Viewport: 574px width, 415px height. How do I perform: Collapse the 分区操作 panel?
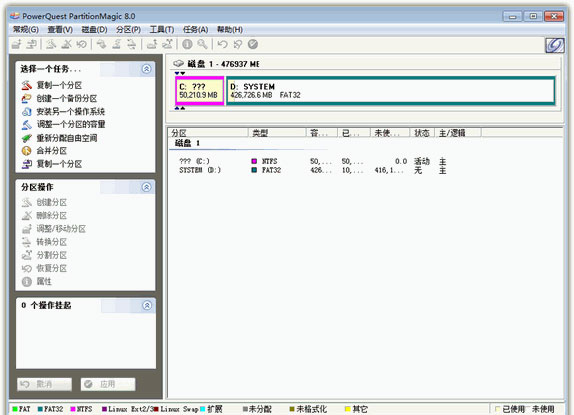146,187
